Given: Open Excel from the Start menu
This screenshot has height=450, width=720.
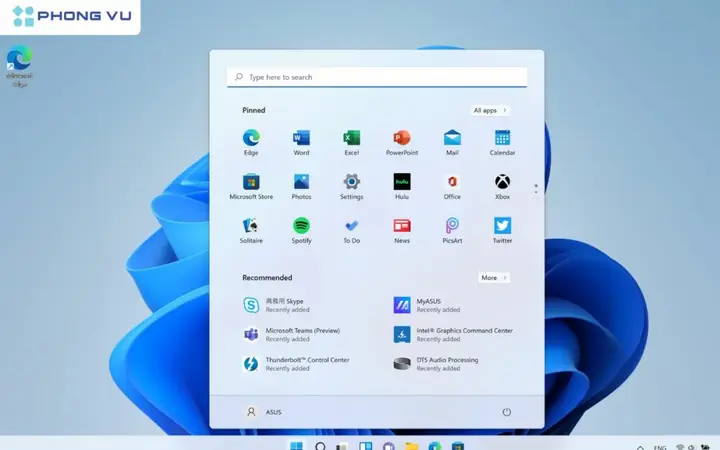Looking at the screenshot, I should coord(352,143).
